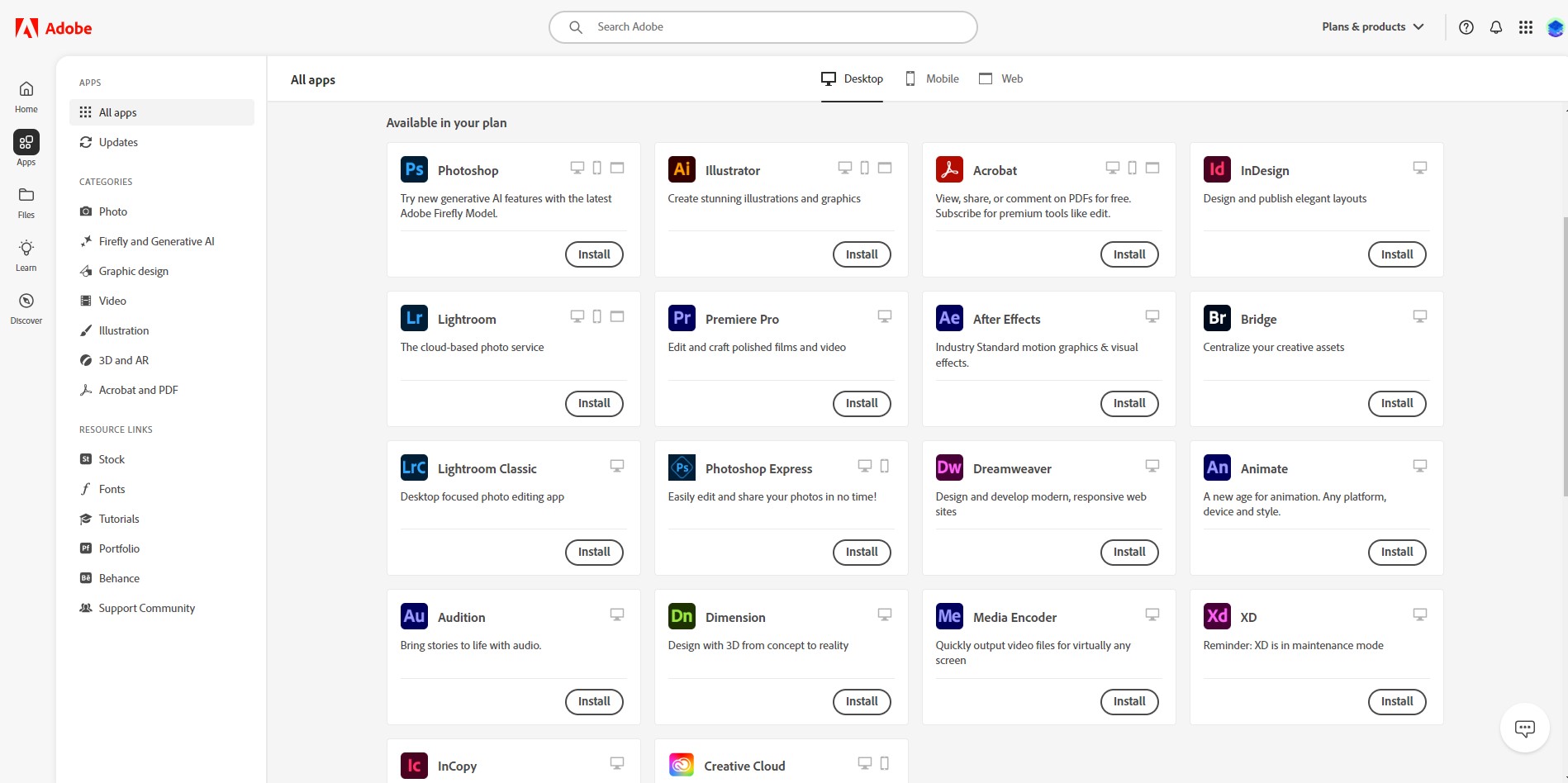Select Apps in the left rail

(x=26, y=149)
